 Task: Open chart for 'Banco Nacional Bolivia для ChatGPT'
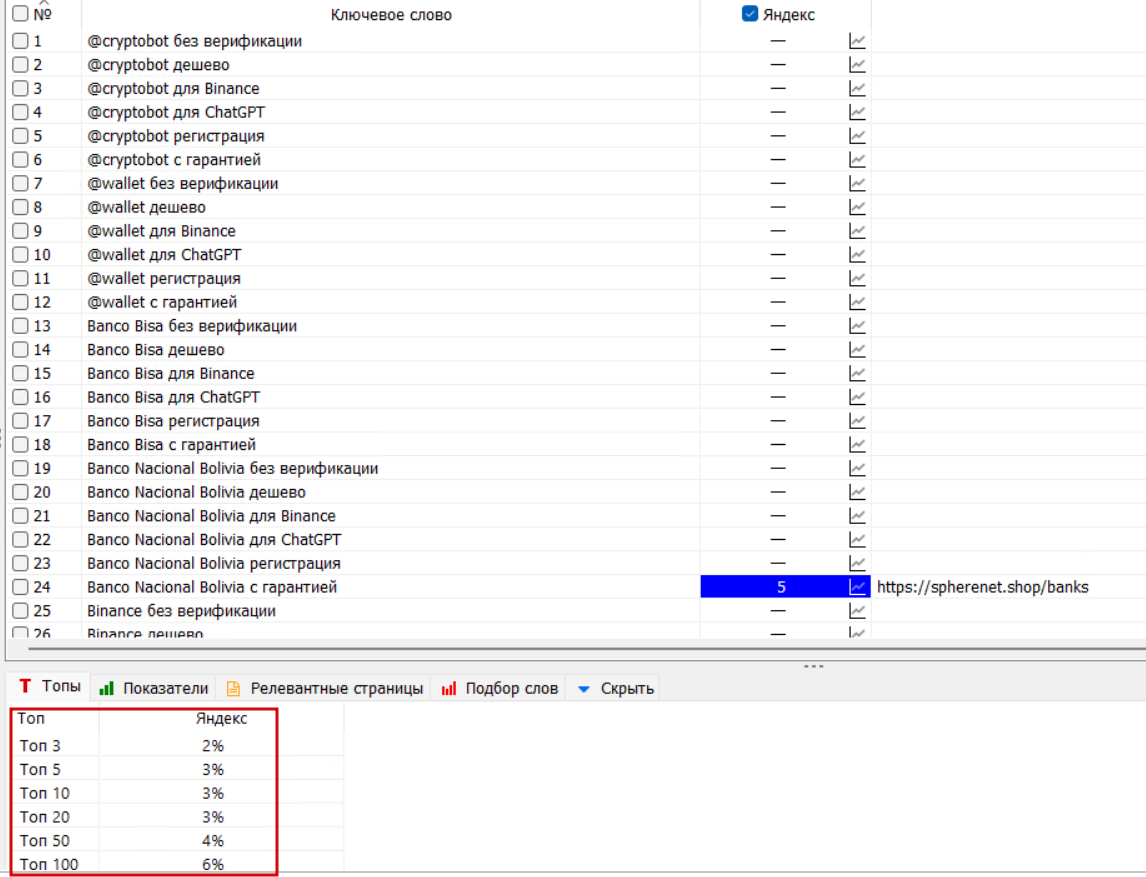click(x=857, y=540)
